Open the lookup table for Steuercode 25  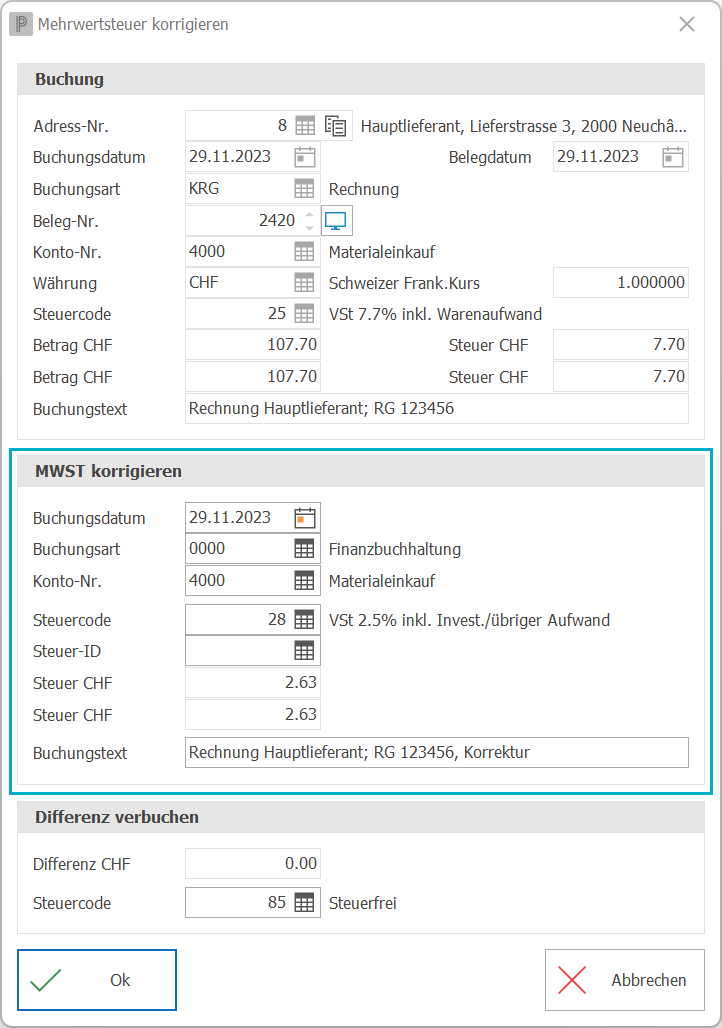[x=304, y=313]
